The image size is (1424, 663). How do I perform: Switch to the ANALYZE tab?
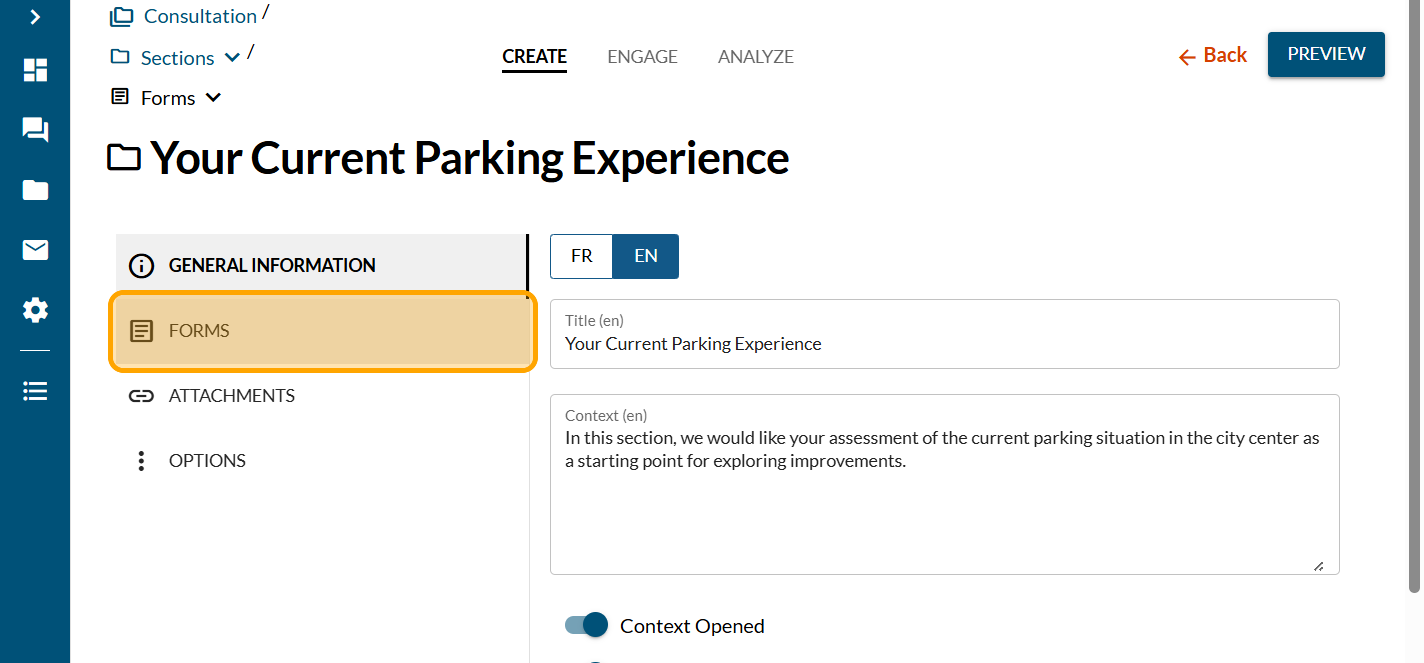[x=755, y=57]
